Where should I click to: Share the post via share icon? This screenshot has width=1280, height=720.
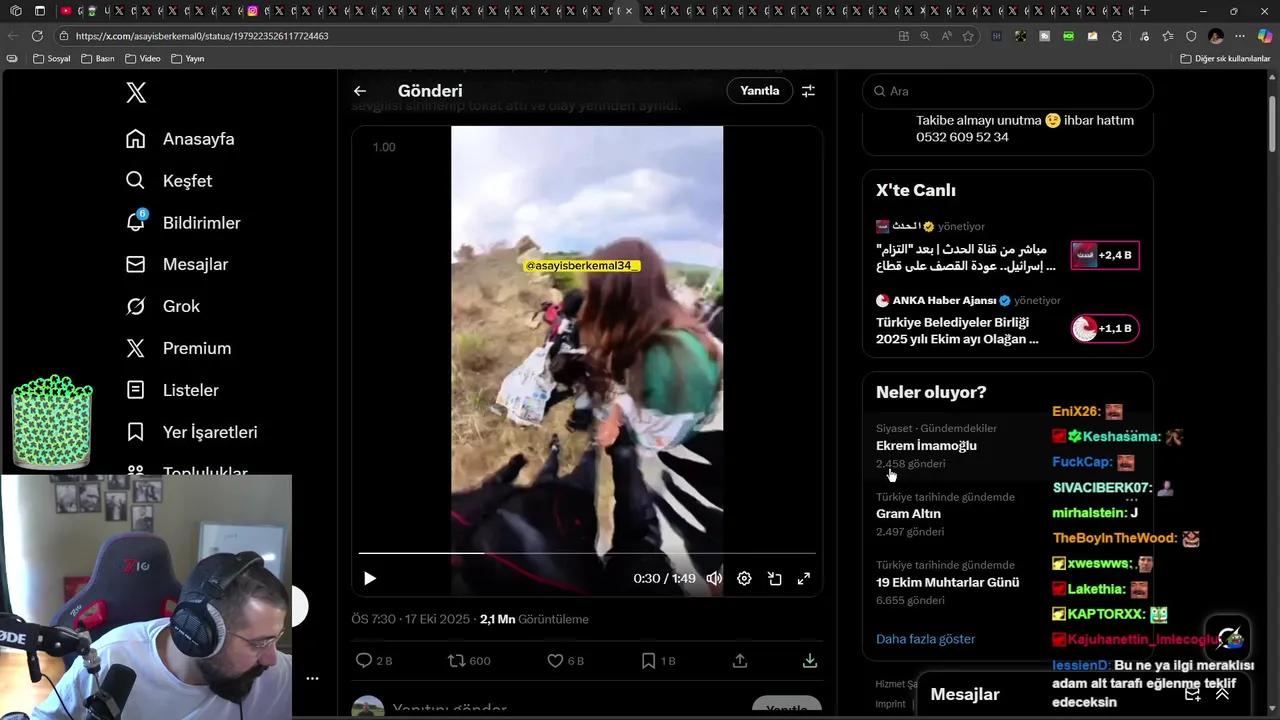point(740,661)
